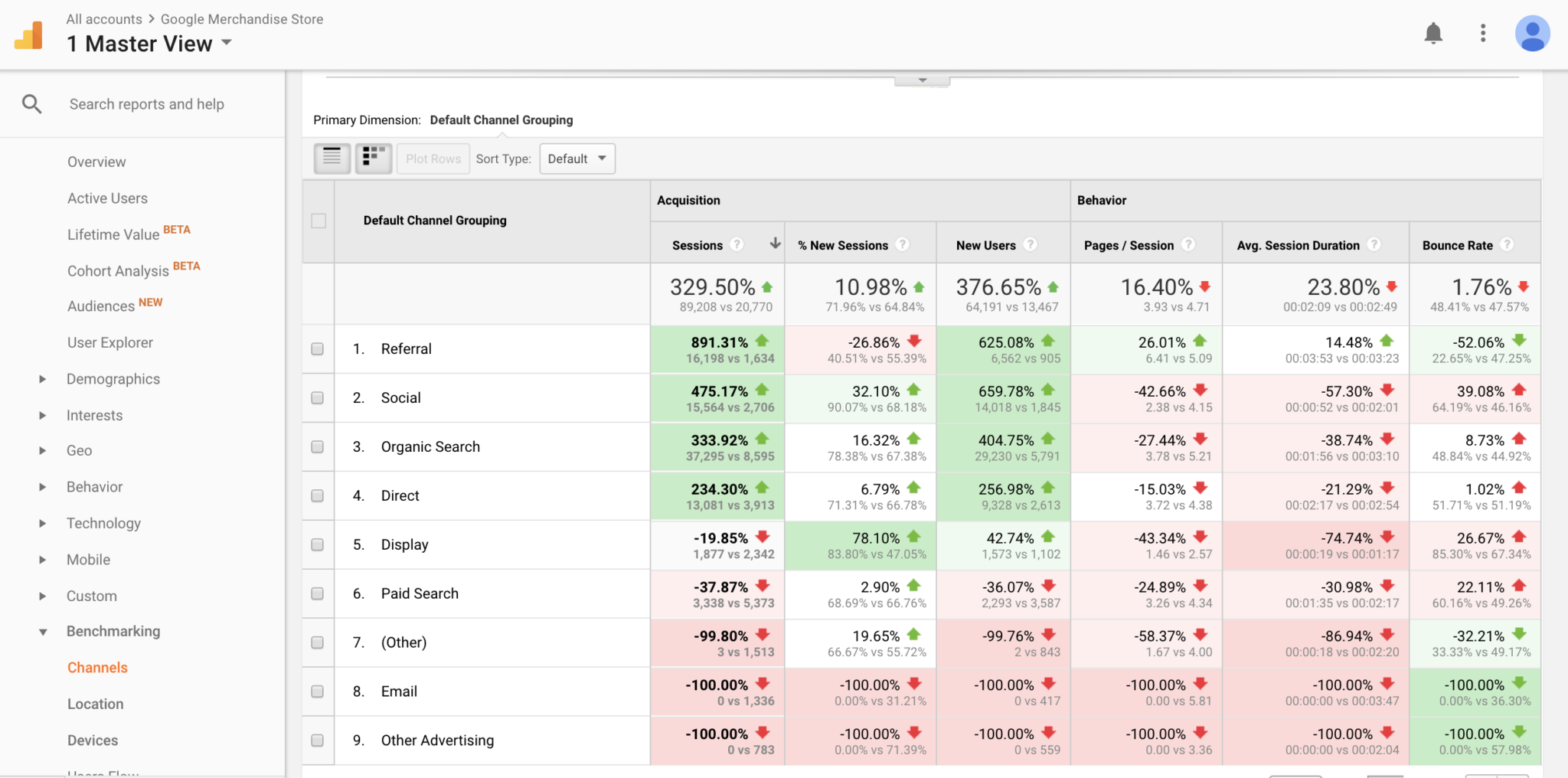Click the help icon next to Pages / Session
1568x778 pixels.
point(1188,244)
